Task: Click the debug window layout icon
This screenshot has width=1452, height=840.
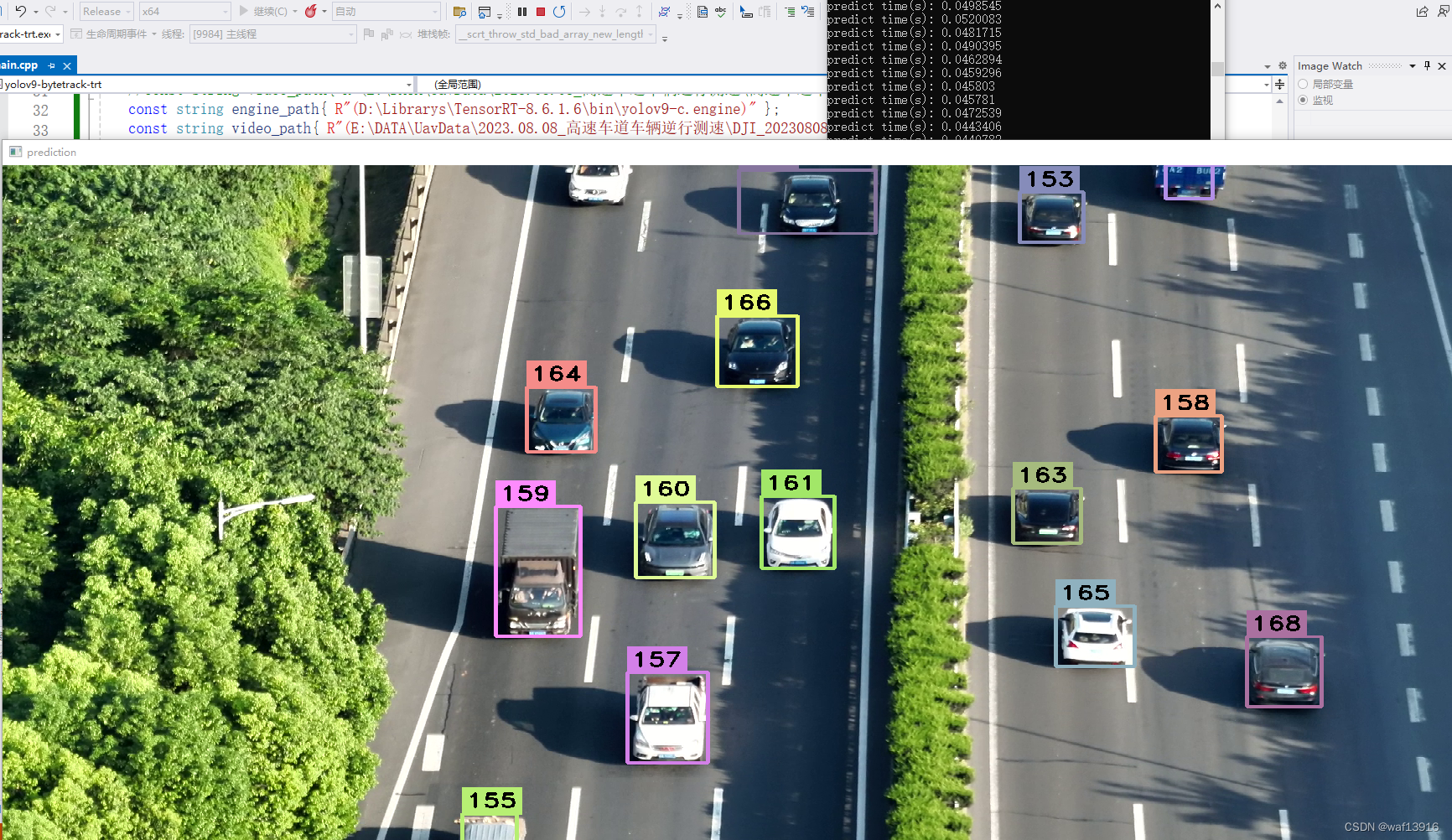Action: (485, 11)
